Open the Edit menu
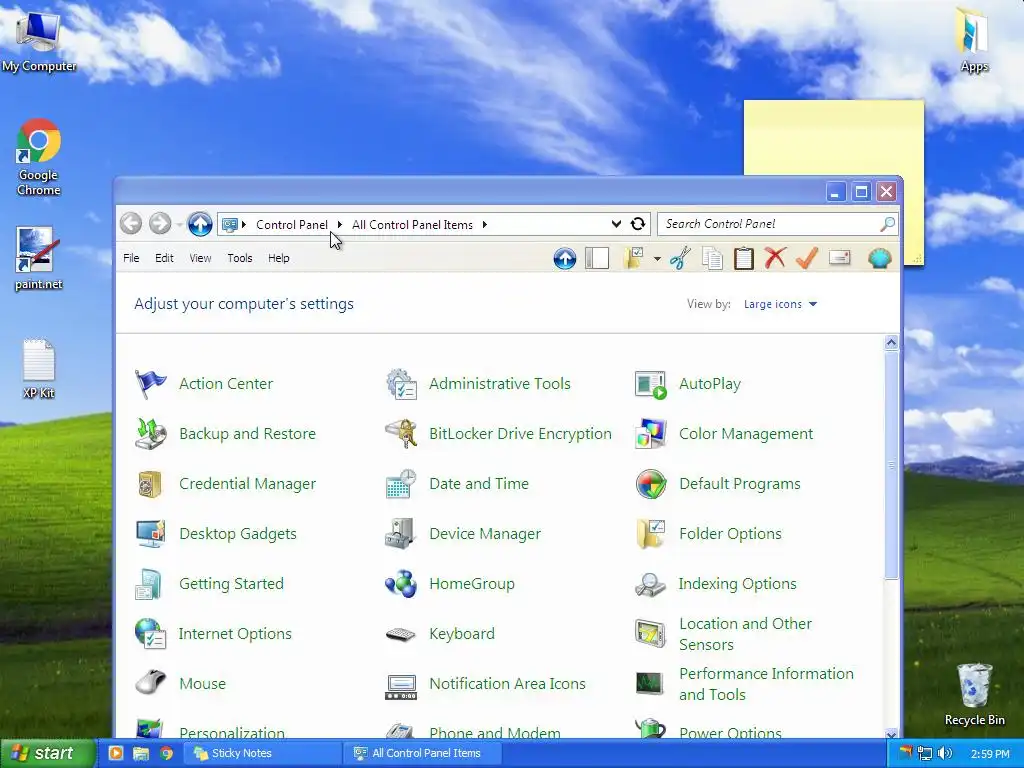The height and width of the screenshot is (768, 1024). click(x=164, y=258)
